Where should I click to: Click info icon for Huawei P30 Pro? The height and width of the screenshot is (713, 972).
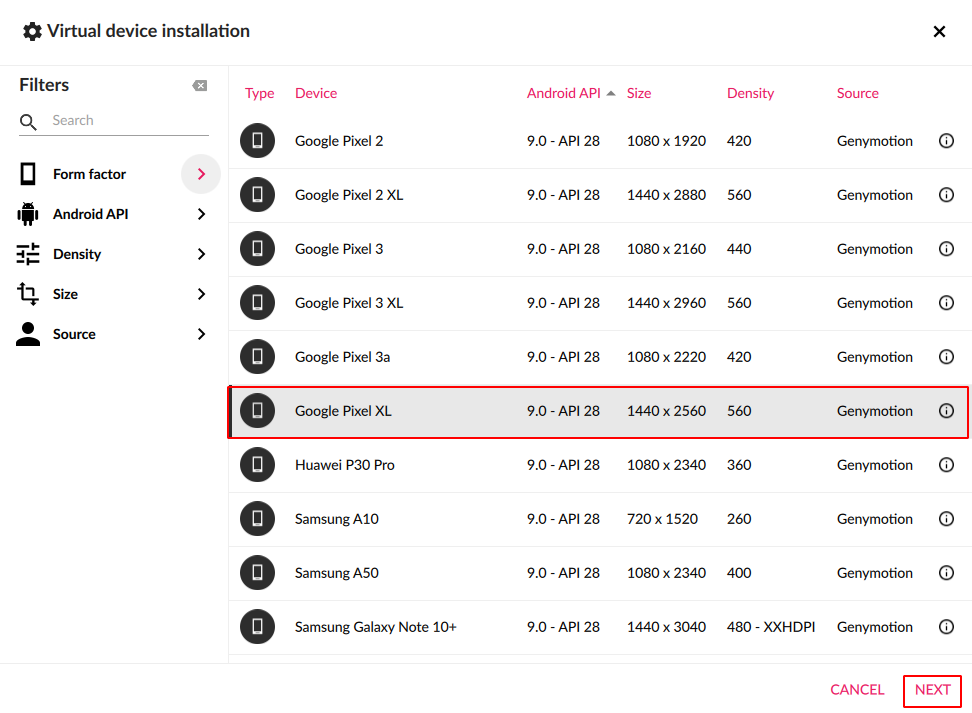pos(946,464)
